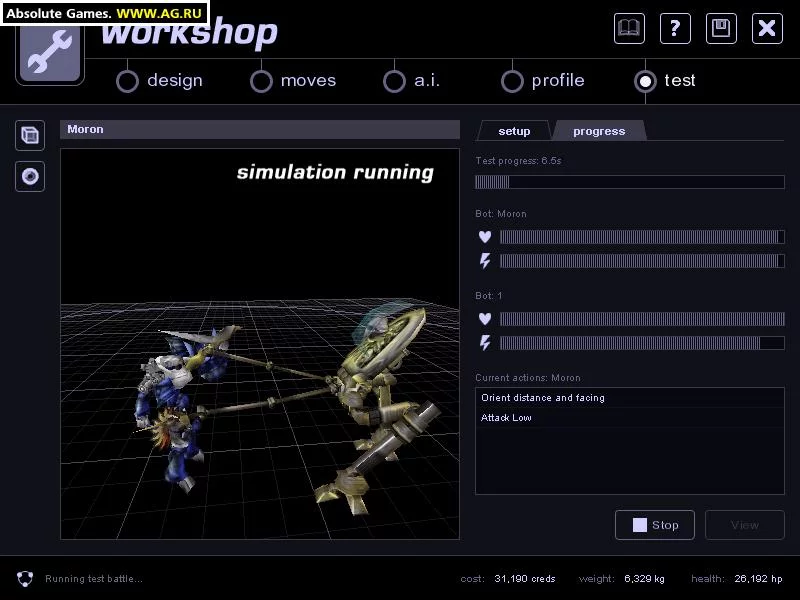Select the design stage radio button
Screen dimensions: 800x600
pos(127,81)
